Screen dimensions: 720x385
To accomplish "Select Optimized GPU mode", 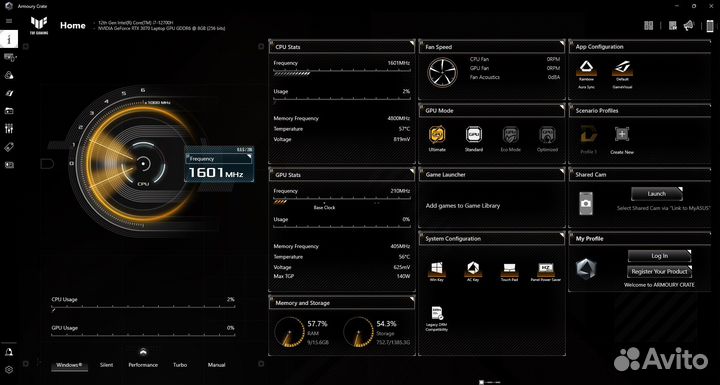I will point(547,139).
